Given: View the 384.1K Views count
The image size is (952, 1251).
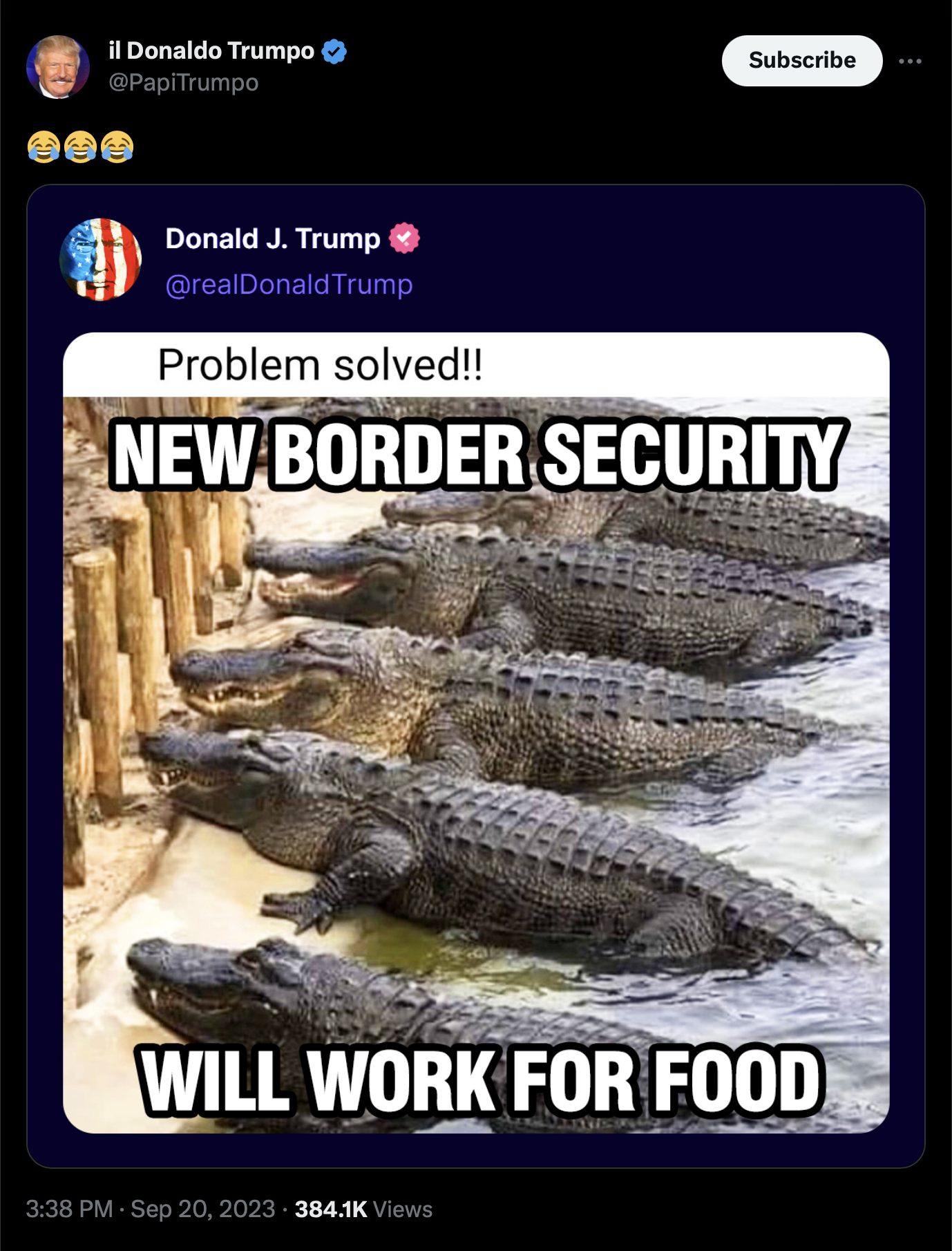Looking at the screenshot, I should coord(363,1209).
